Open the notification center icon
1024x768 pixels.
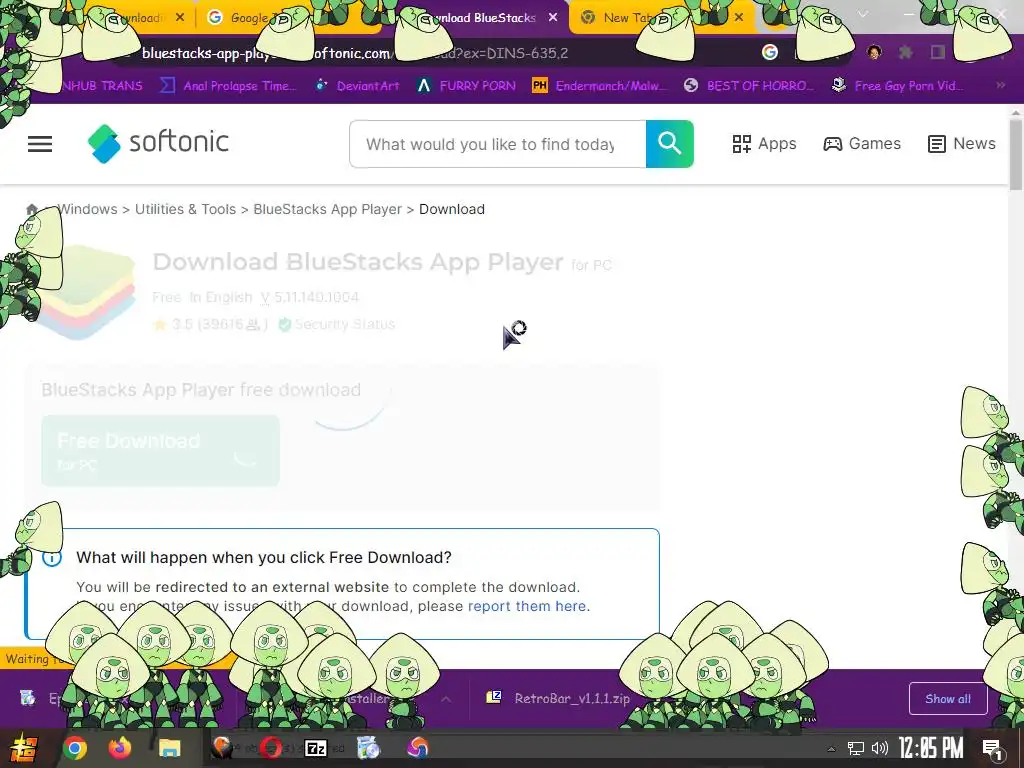click(x=992, y=749)
